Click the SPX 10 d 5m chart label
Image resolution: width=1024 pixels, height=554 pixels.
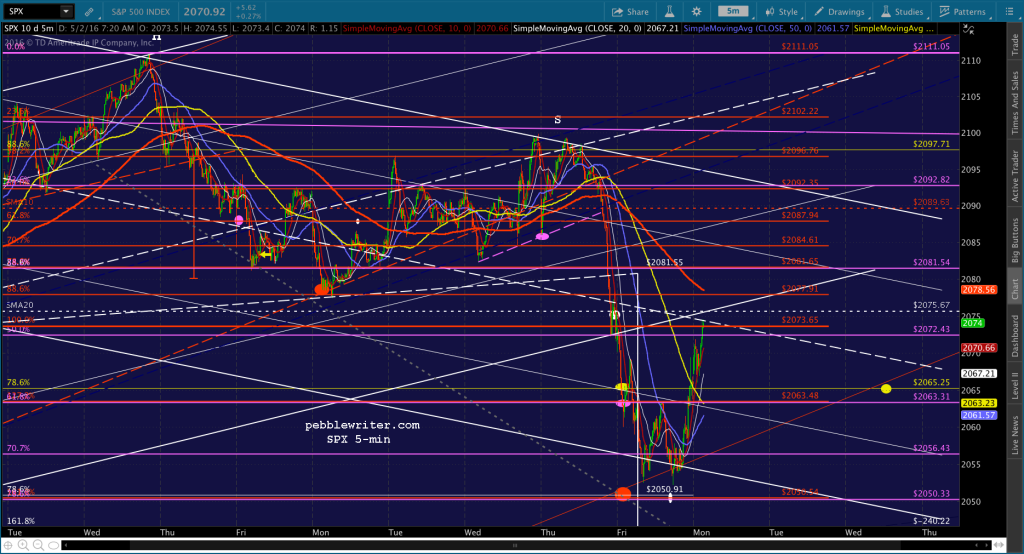pos(29,29)
